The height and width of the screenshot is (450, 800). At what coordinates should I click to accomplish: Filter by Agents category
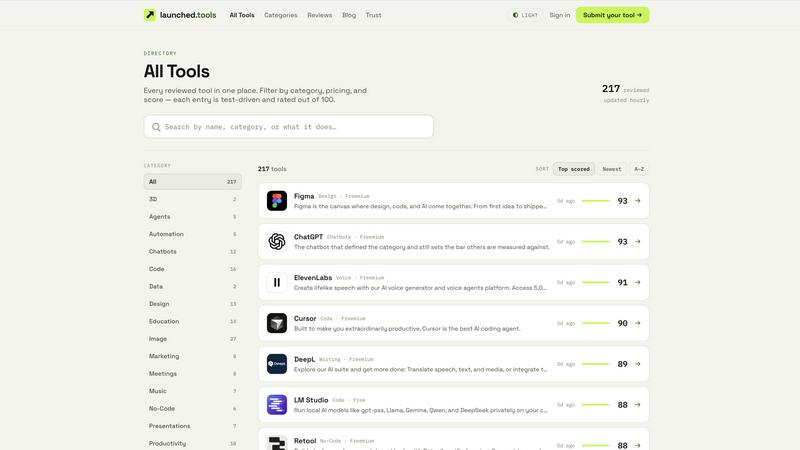click(192, 216)
